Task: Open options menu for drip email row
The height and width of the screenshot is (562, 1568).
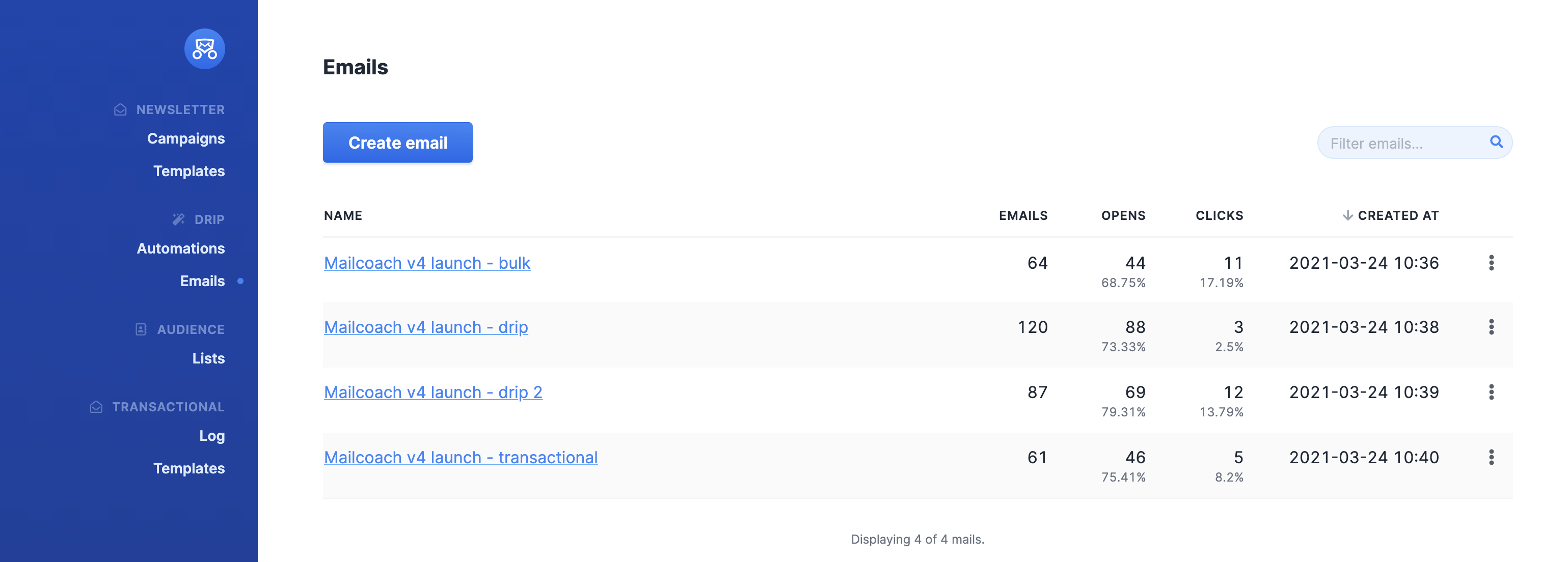Action: point(1491,327)
